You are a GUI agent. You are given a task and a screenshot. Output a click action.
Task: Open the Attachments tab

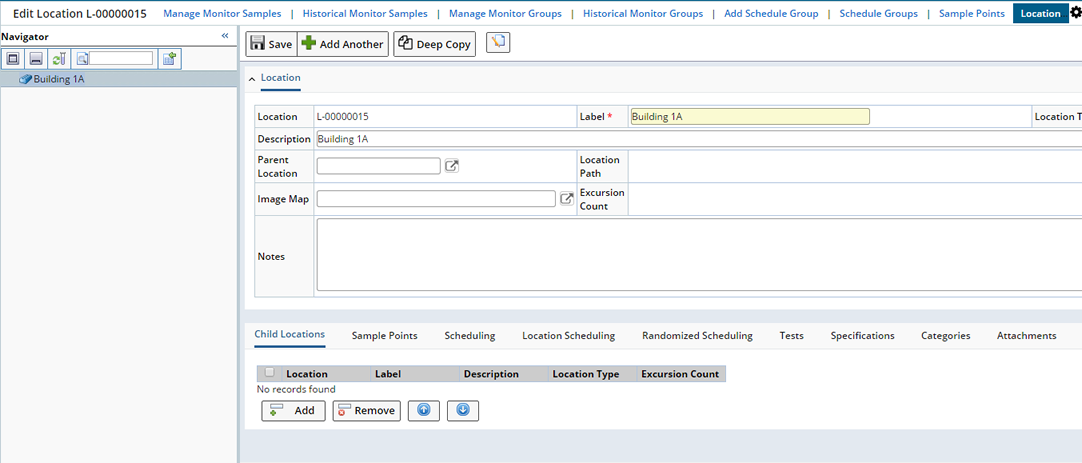[x=1026, y=335]
